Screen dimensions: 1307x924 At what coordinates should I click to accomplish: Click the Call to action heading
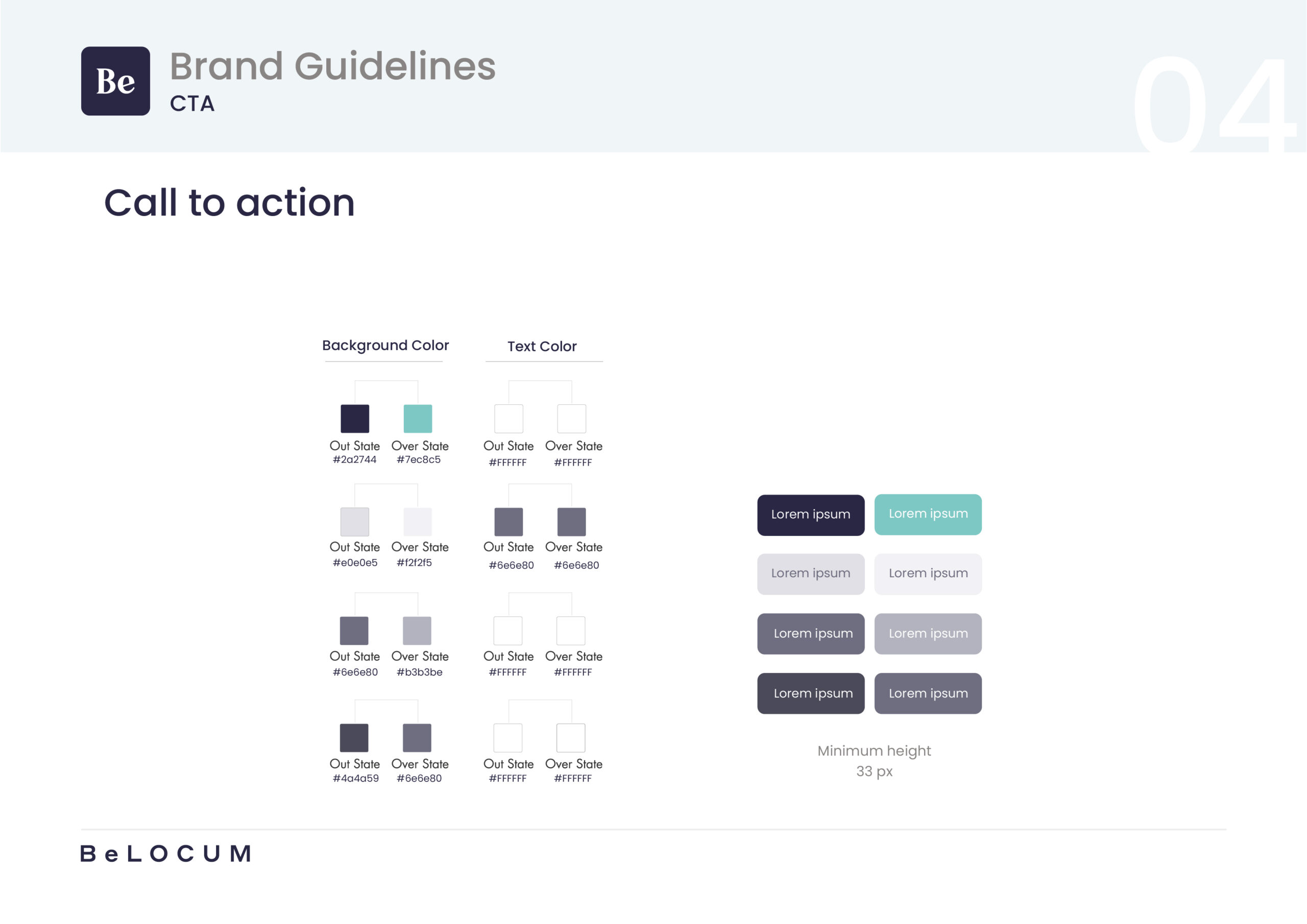click(229, 203)
